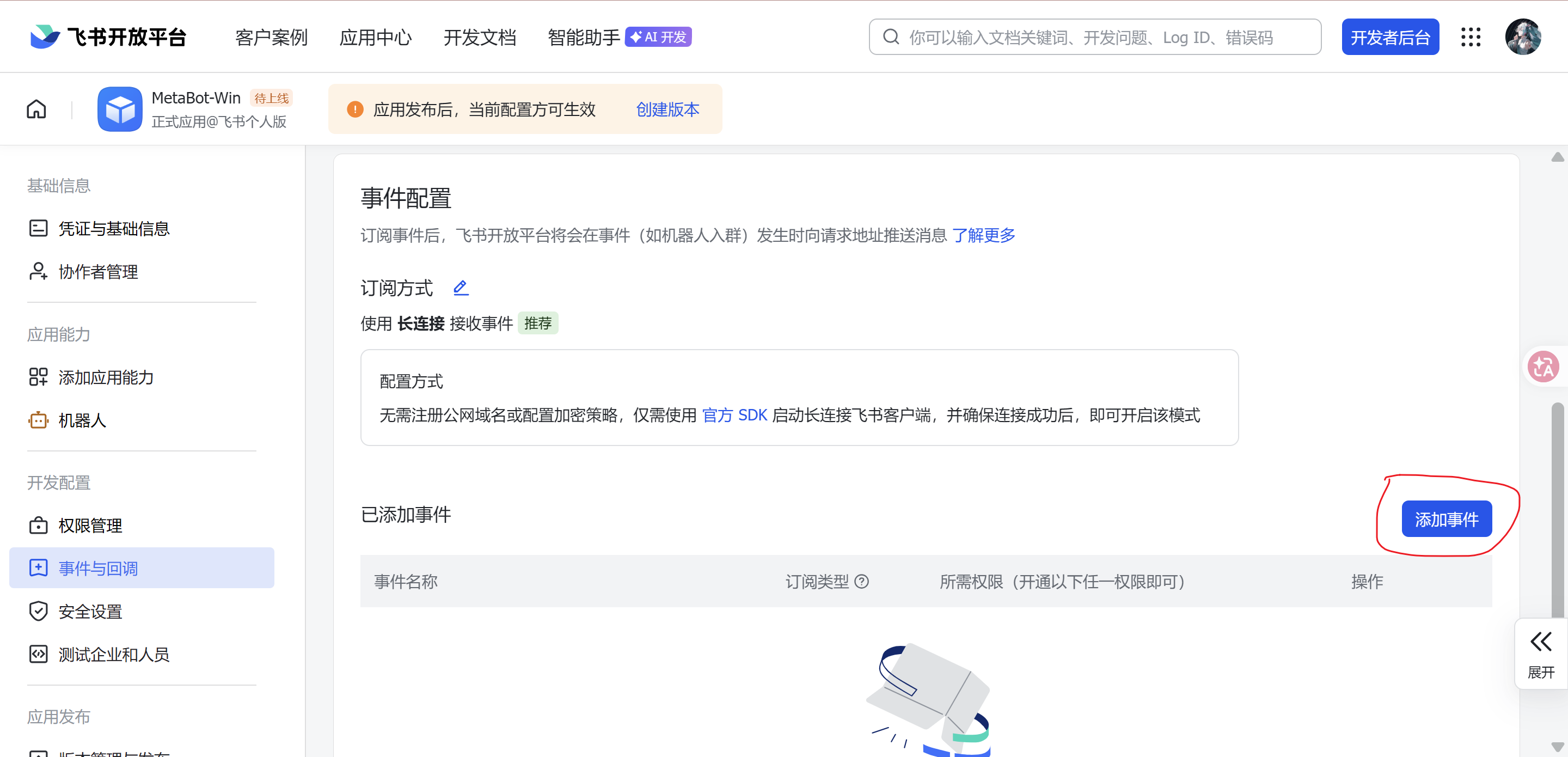Screen dimensions: 1568x757
Task: Select 安全设置 in sidebar
Action: tap(90, 612)
